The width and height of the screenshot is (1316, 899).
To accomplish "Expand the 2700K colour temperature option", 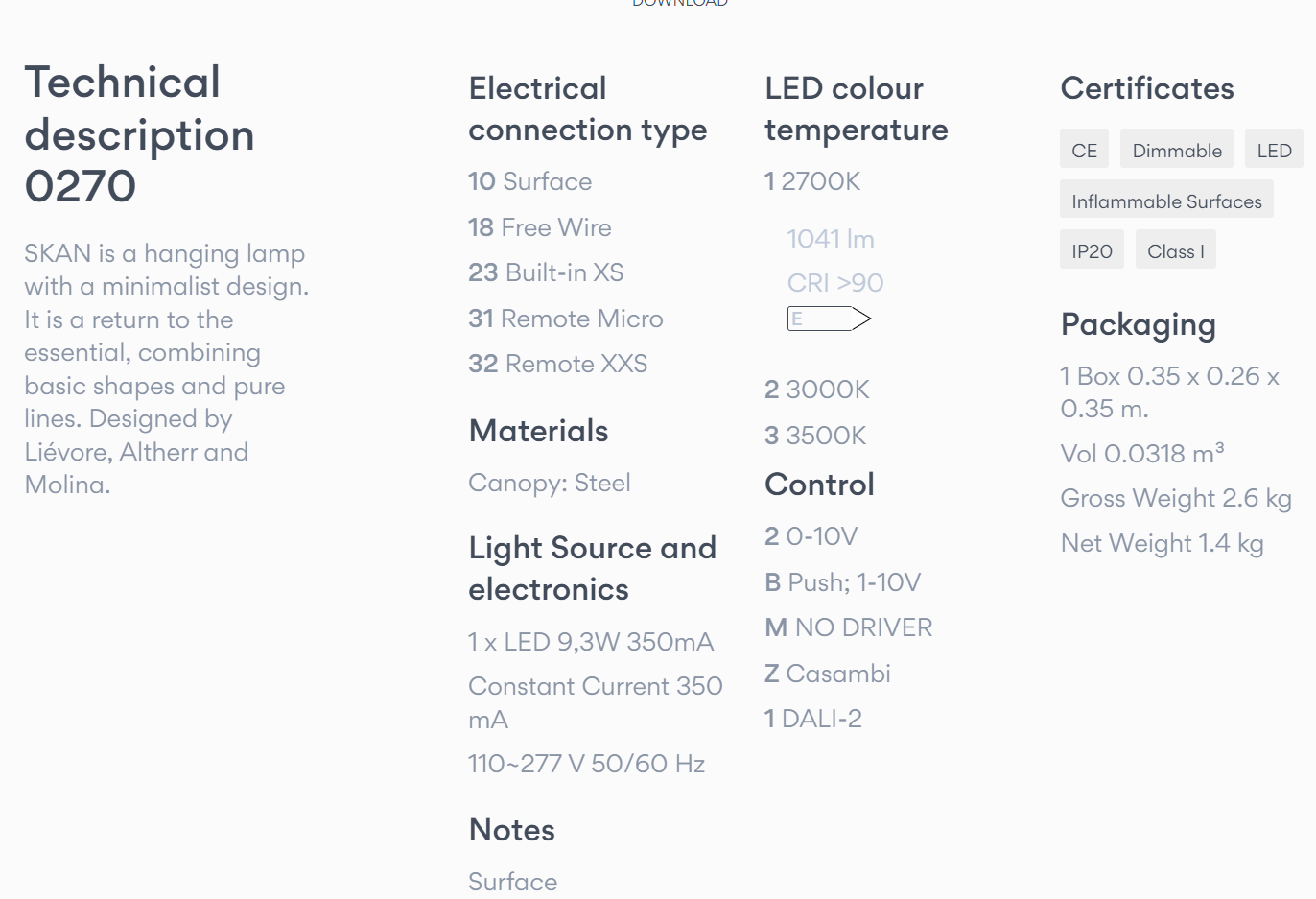I will click(x=812, y=181).
